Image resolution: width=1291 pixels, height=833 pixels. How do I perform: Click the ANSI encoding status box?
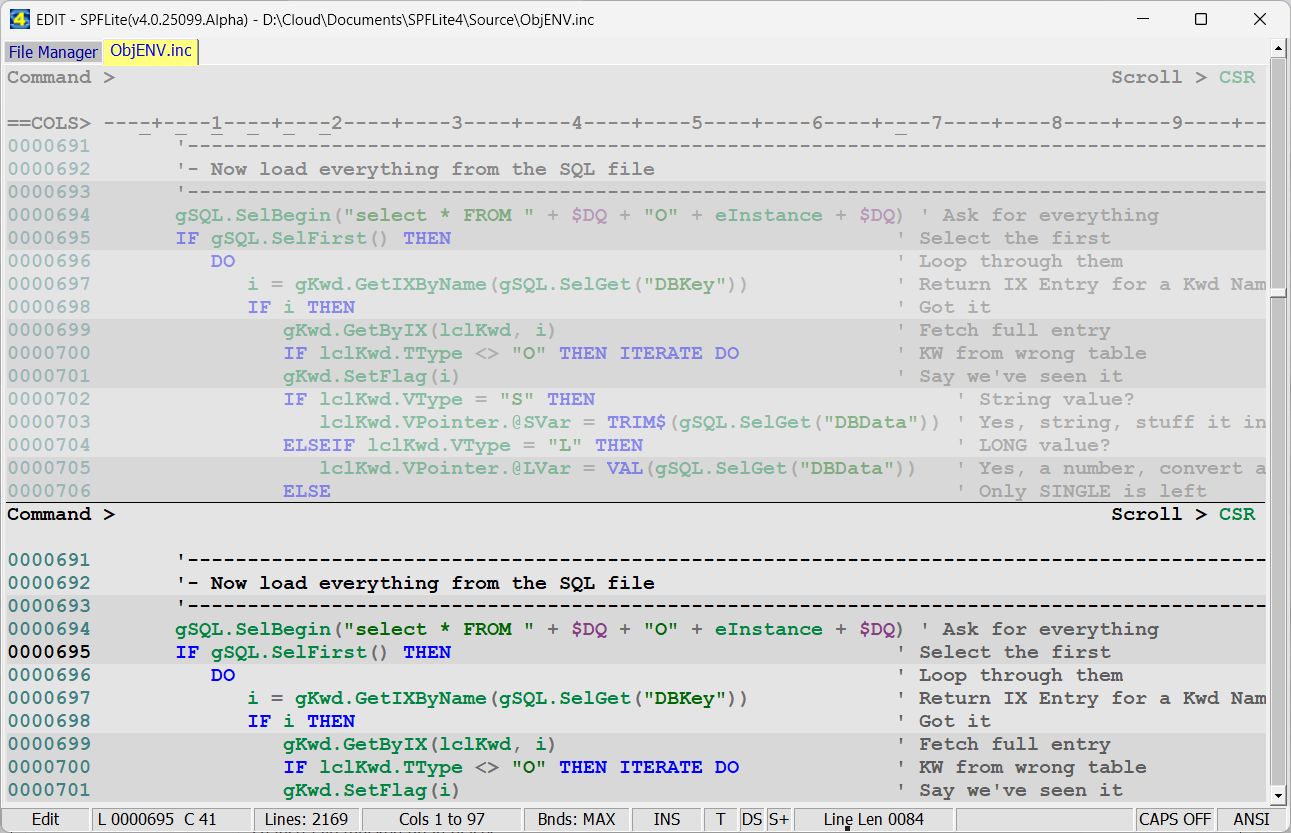point(1251,819)
